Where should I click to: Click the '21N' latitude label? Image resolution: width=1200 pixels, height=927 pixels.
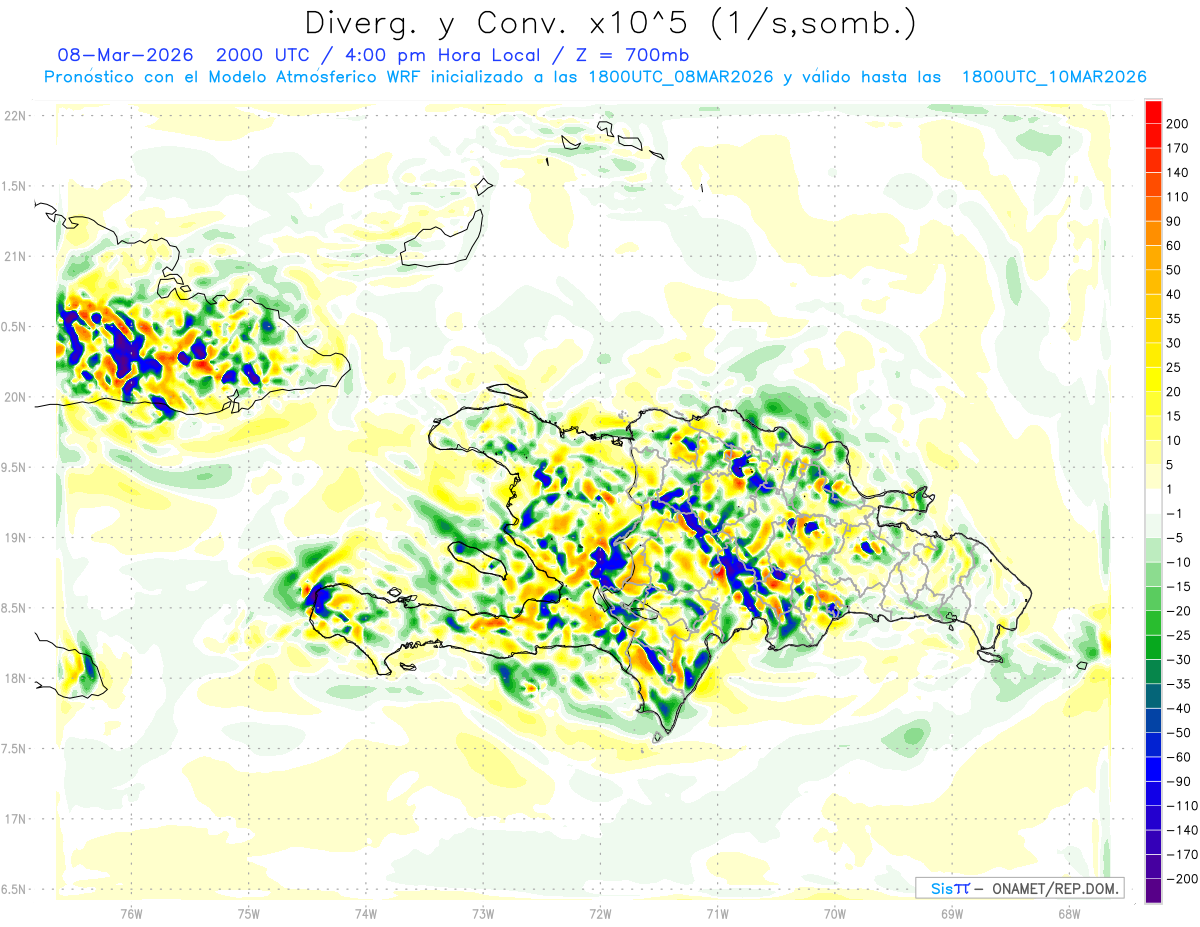pyautogui.click(x=15, y=256)
